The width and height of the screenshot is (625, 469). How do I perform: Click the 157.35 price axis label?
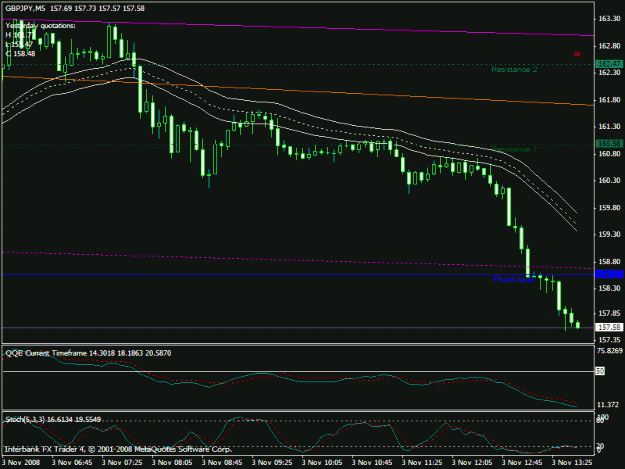[609, 339]
